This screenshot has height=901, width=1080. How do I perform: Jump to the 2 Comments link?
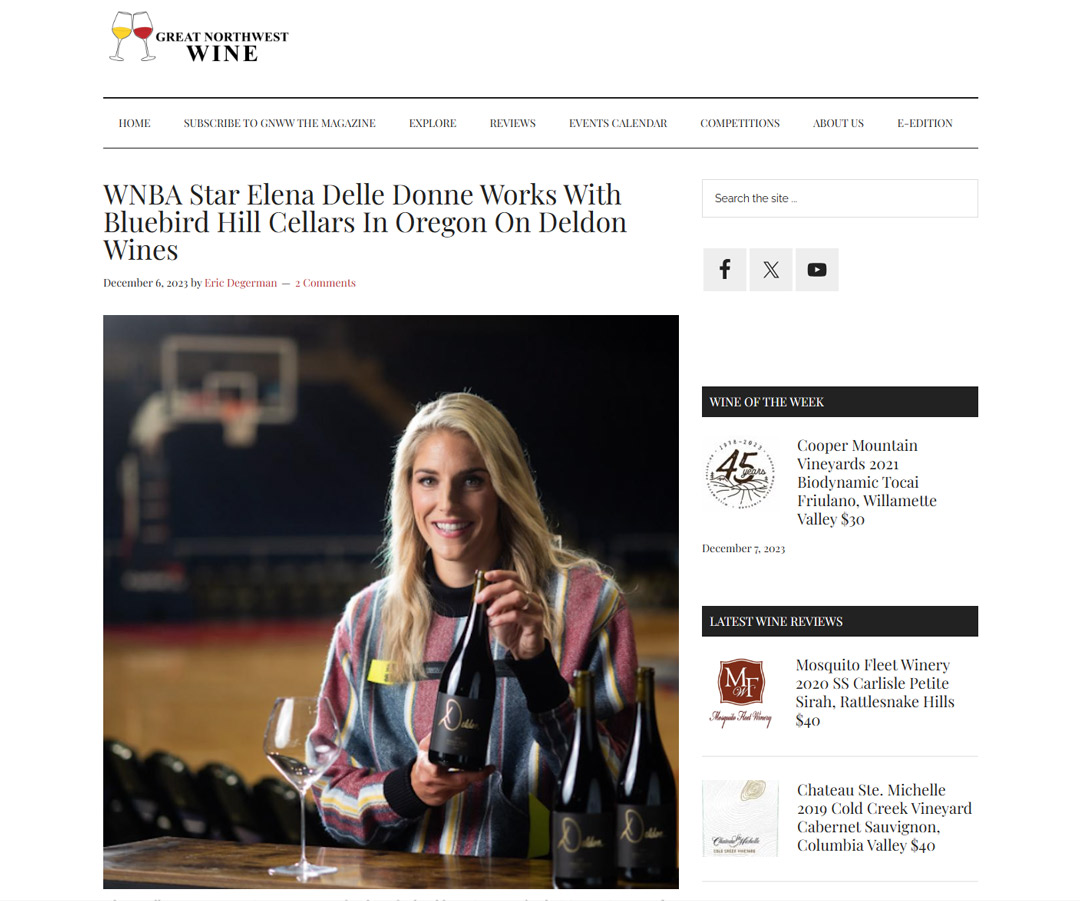tap(325, 283)
